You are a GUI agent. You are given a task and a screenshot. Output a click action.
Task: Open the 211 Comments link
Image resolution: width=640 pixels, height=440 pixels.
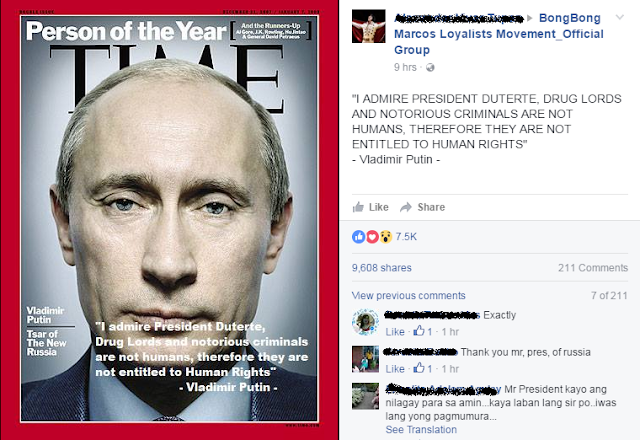[x=593, y=268]
